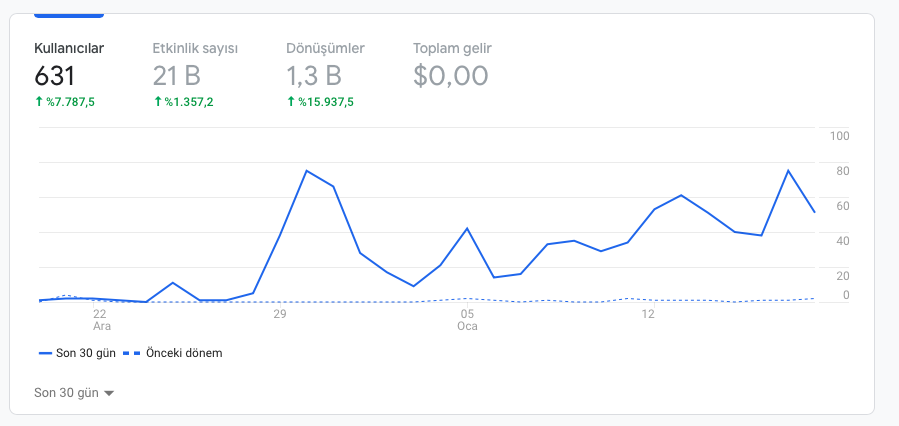Click the 631 users value

[x=54, y=76]
